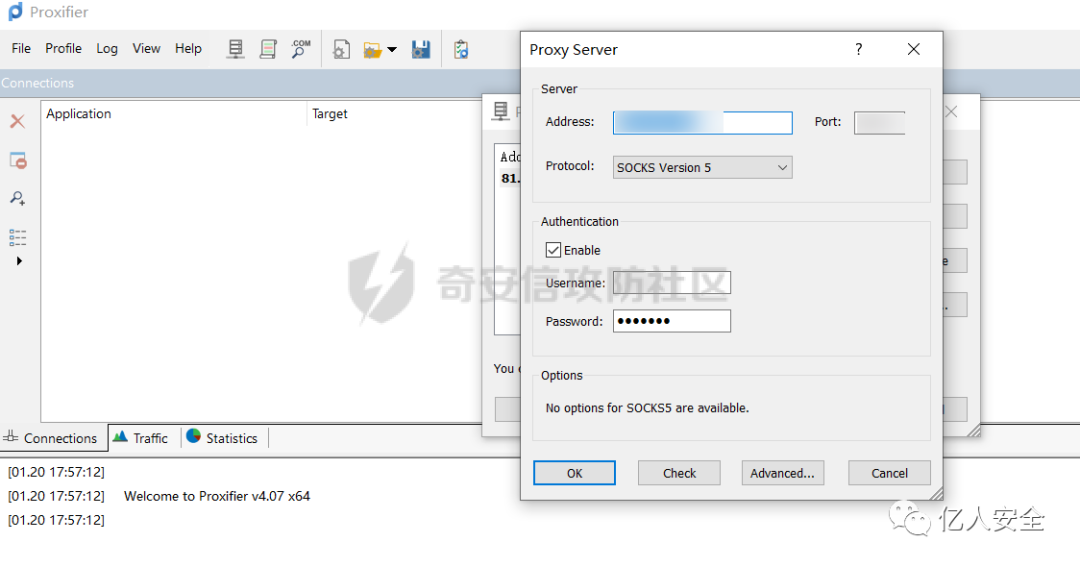
Task: Switch to the Connections tab
Action: click(x=54, y=438)
